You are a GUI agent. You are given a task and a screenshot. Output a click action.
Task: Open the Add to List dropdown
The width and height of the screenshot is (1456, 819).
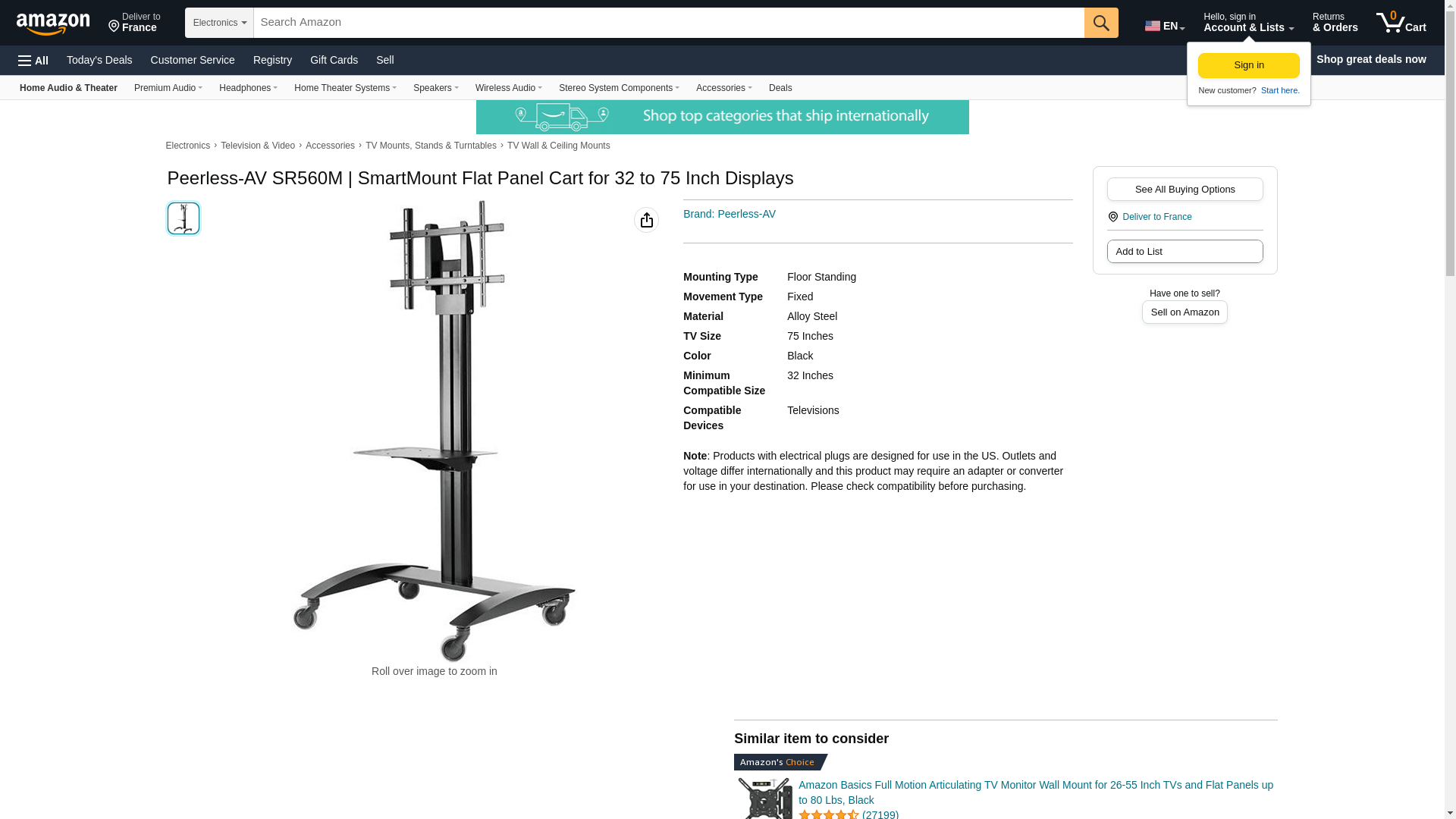click(x=1185, y=252)
